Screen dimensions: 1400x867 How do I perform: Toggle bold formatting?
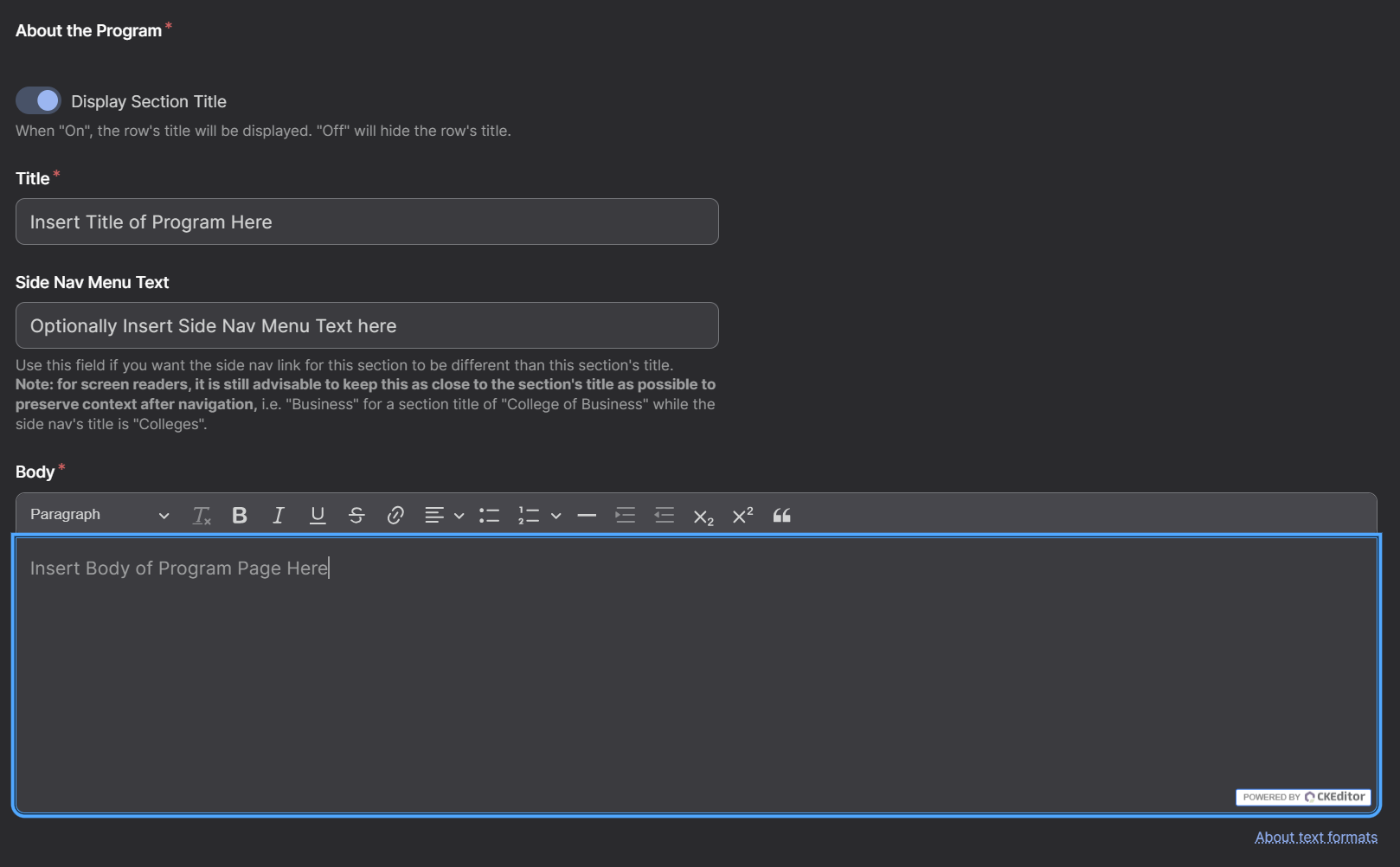pyautogui.click(x=240, y=516)
